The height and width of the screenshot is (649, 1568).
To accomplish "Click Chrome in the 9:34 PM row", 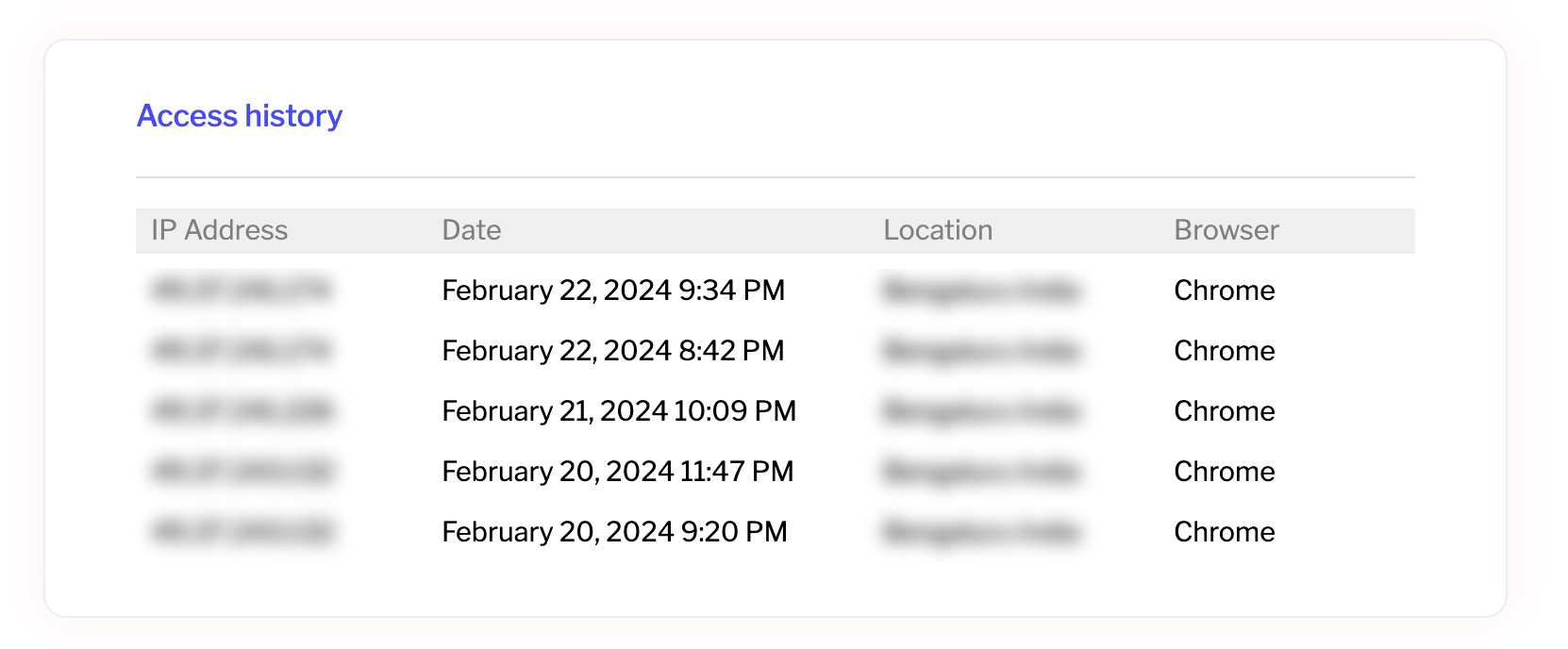I will 1225,291.
